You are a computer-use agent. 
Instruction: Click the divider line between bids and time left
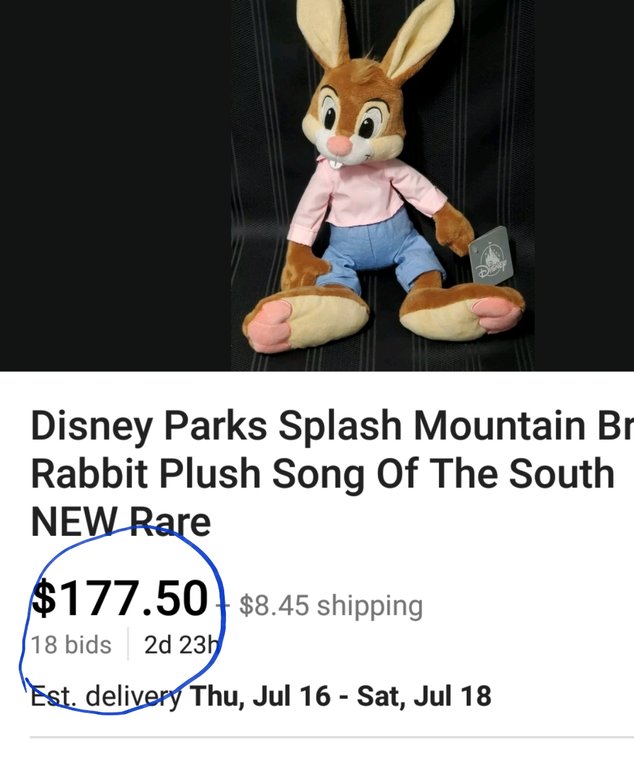coord(128,645)
